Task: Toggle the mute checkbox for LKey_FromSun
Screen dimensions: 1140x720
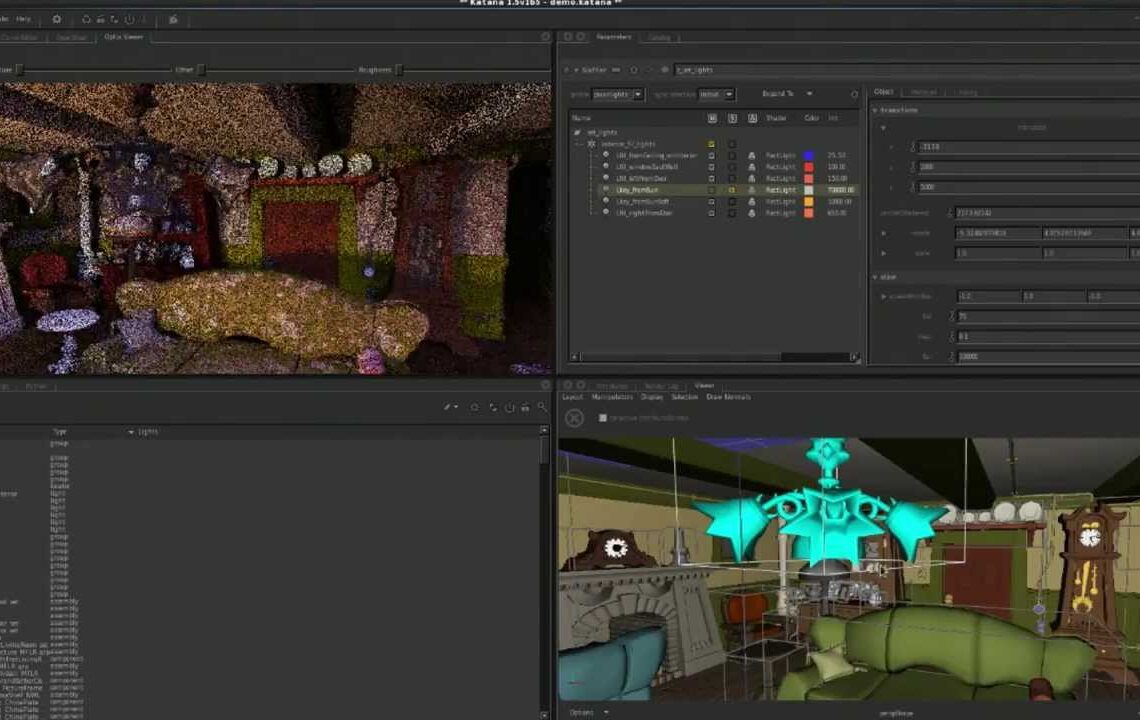Action: point(712,190)
